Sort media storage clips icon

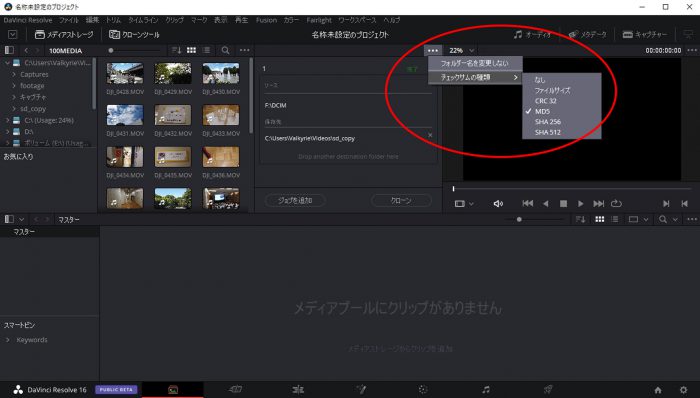pyautogui.click(x=176, y=50)
